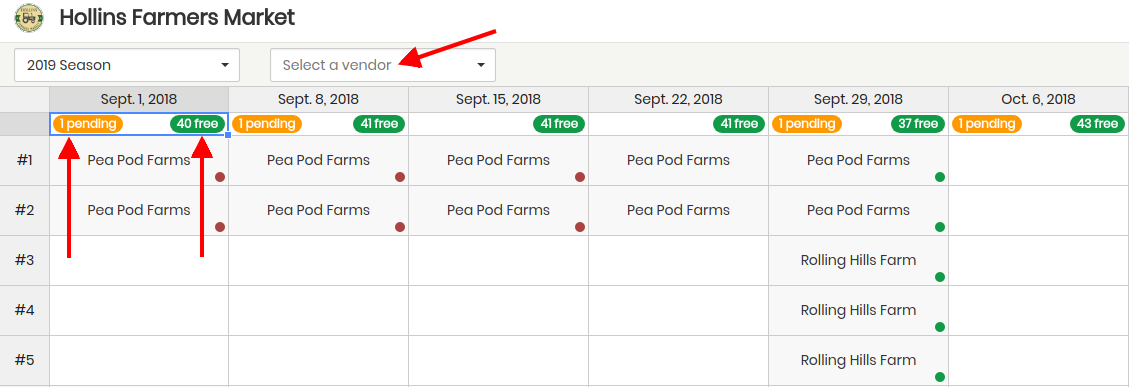This screenshot has height=387, width=1129.
Task: Open the Select a vendor dropdown
Action: pos(383,65)
